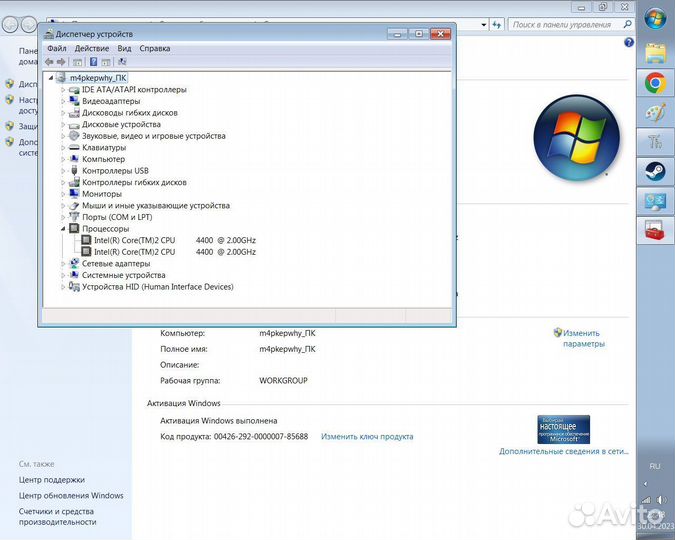Click the Help question-mark toolbar icon
This screenshot has height=540, width=675.
click(x=93, y=62)
